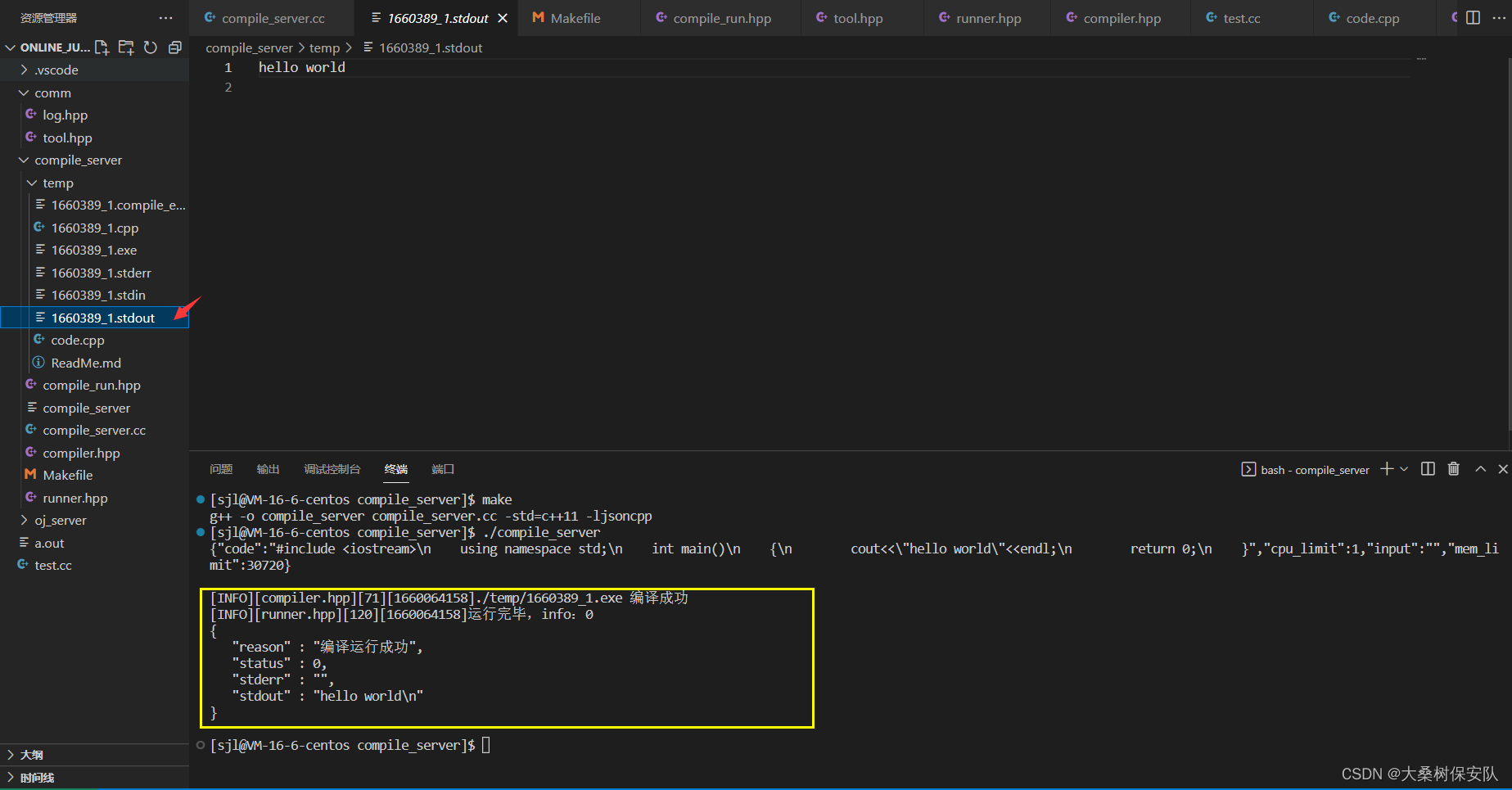This screenshot has height=790, width=1512.
Task: Open 1660389_1.stderr file
Action: click(94, 273)
